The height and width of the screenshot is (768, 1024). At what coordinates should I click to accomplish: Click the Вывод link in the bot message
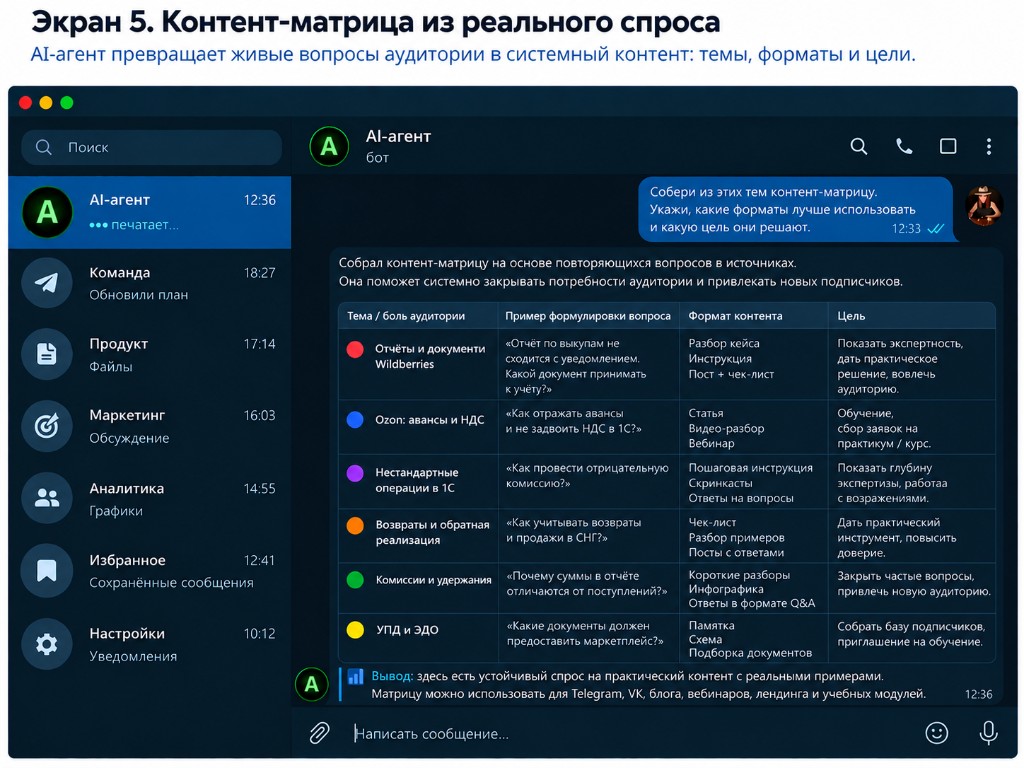[392, 676]
